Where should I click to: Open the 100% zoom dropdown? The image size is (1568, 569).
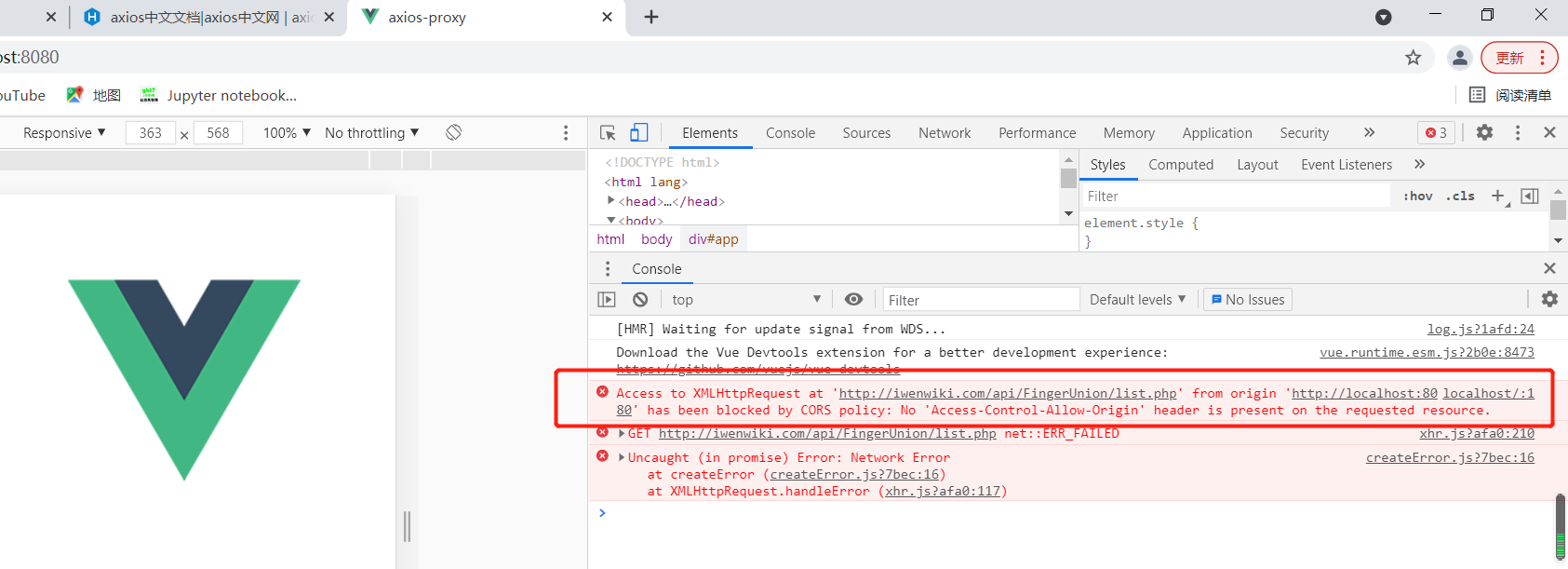[x=287, y=132]
